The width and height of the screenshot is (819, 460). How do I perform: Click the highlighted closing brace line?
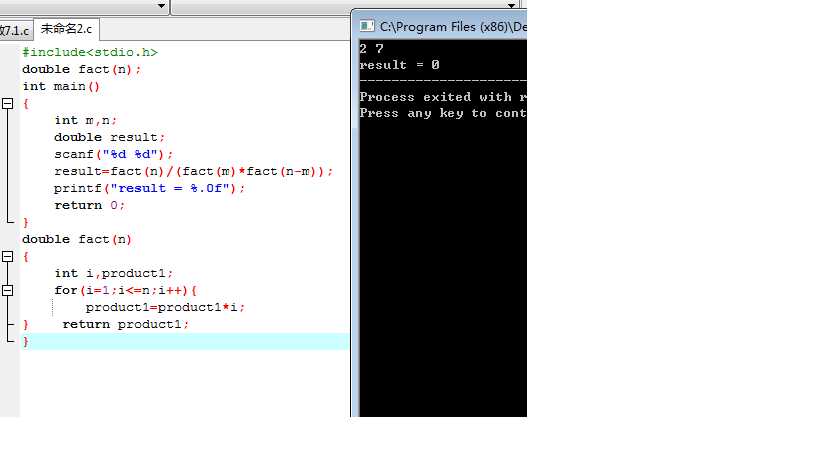coord(185,341)
